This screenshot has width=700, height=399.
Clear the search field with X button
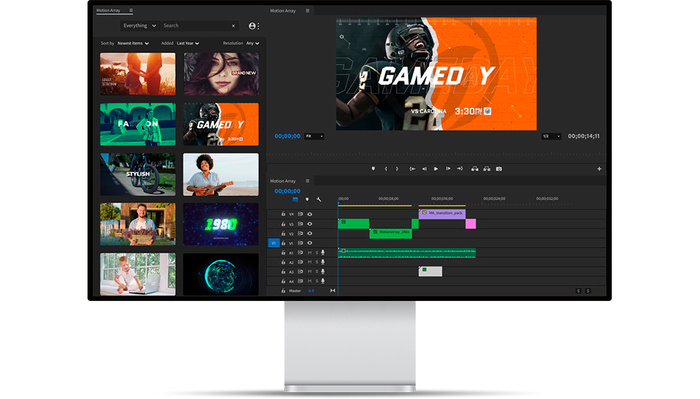[x=233, y=26]
